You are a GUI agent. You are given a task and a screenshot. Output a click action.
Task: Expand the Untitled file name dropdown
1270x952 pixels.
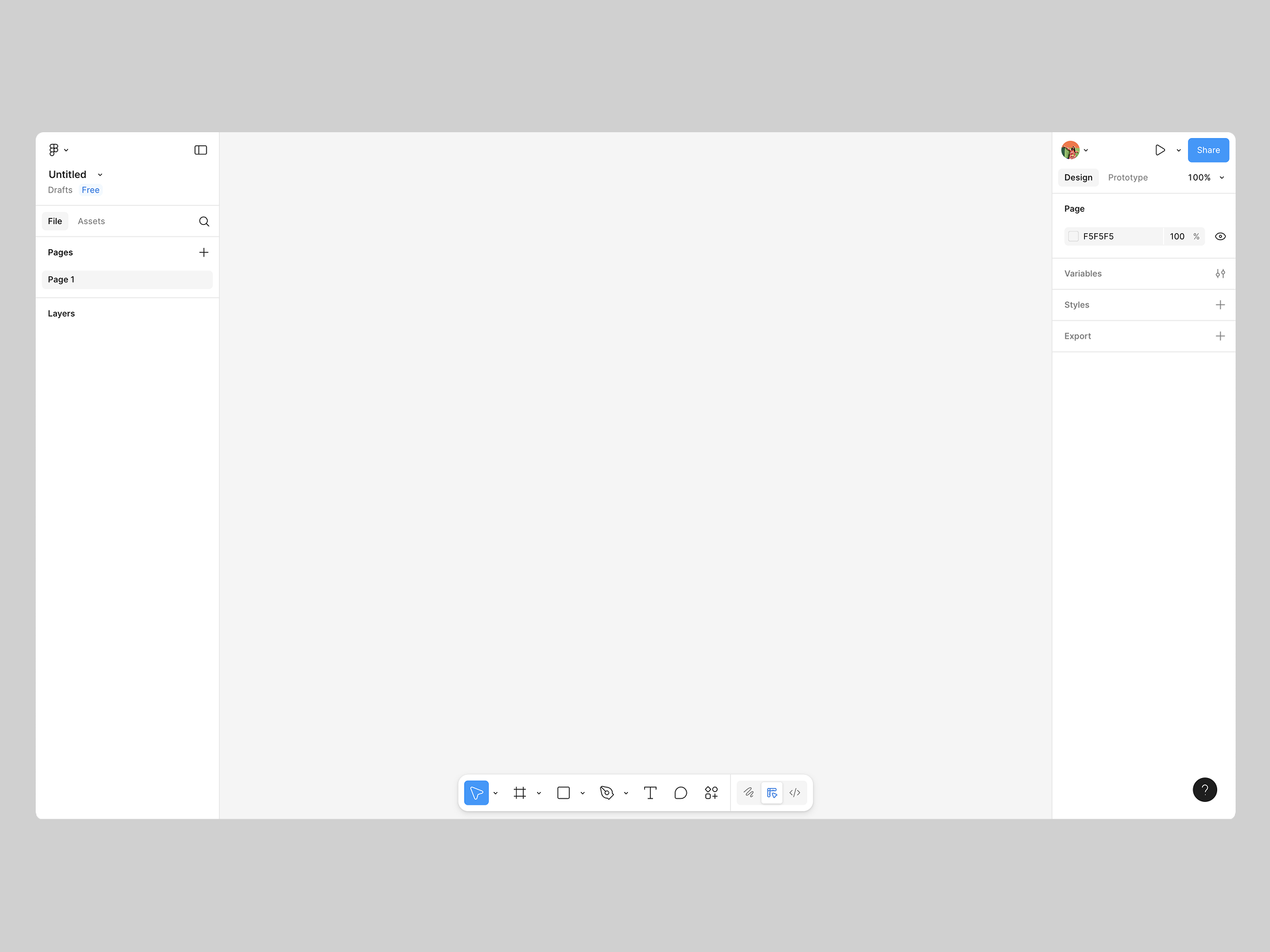(100, 175)
